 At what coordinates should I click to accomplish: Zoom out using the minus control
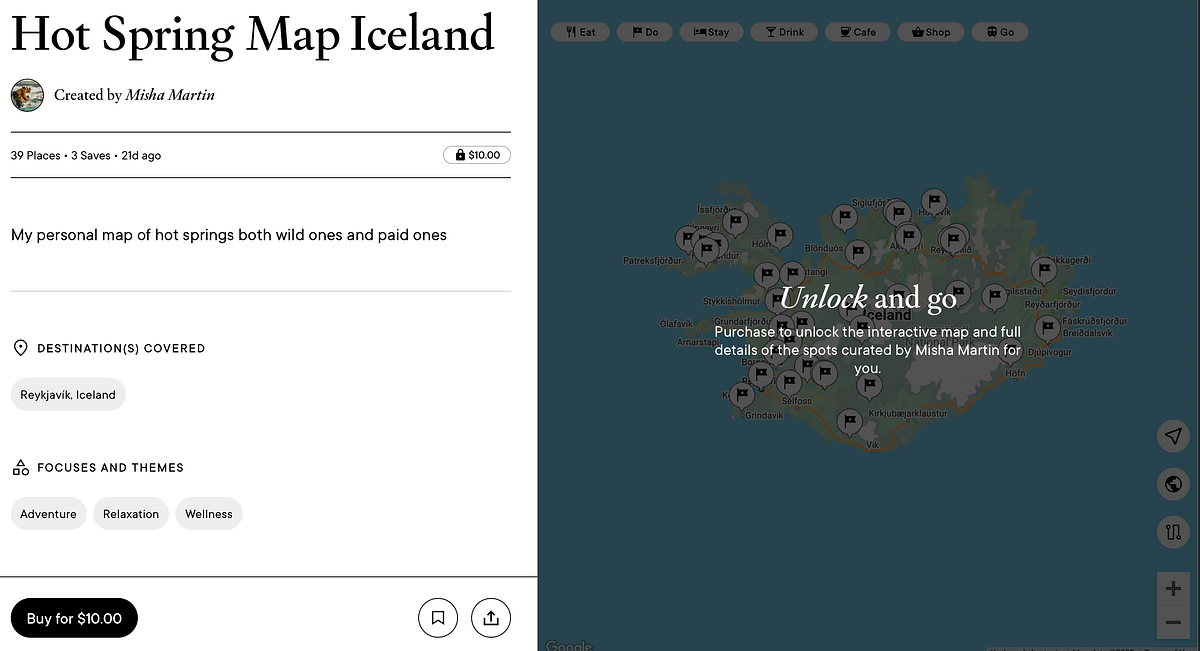tap(1173, 621)
